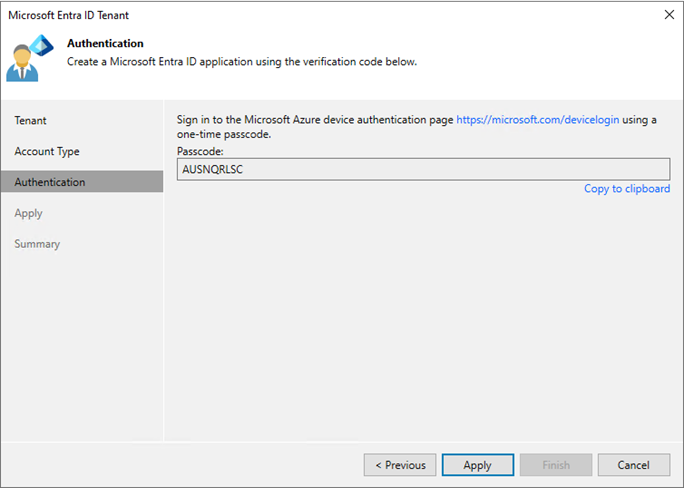684x488 pixels.
Task: Click the window title bar text
Action: coord(68,15)
